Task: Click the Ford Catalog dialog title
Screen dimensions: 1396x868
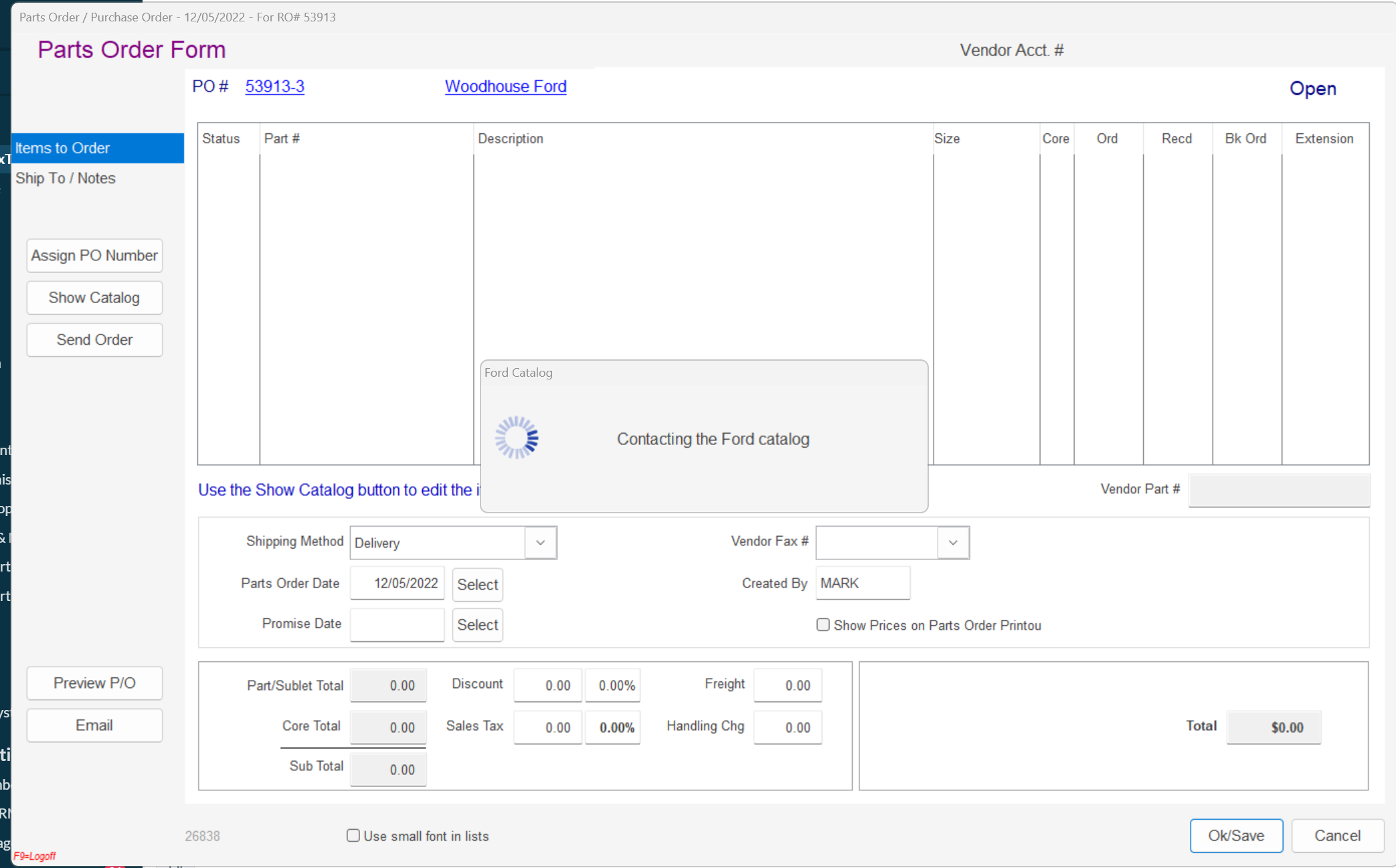Action: click(519, 373)
